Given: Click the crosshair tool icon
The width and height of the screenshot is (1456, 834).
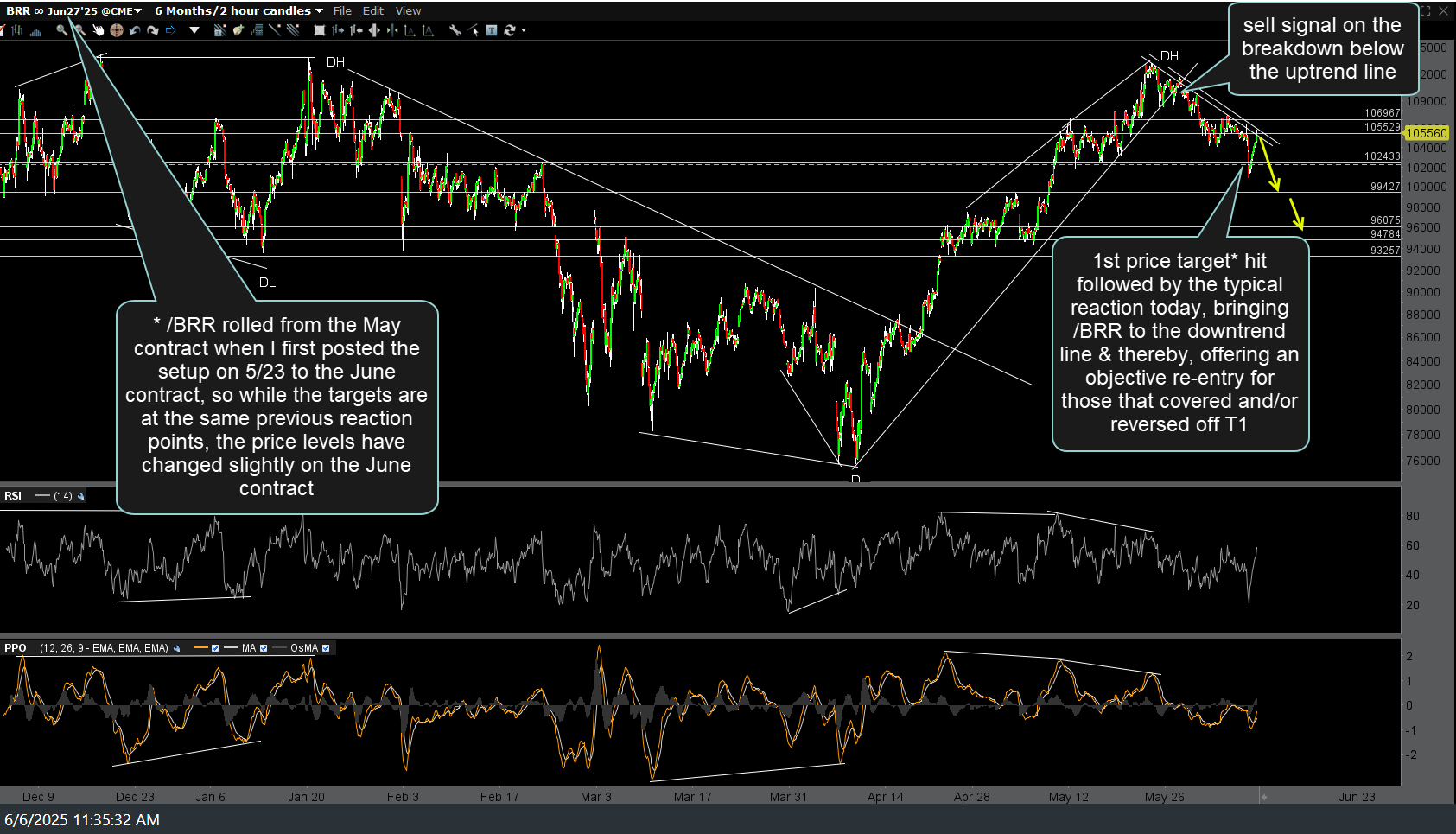Looking at the screenshot, I should pos(116,30).
